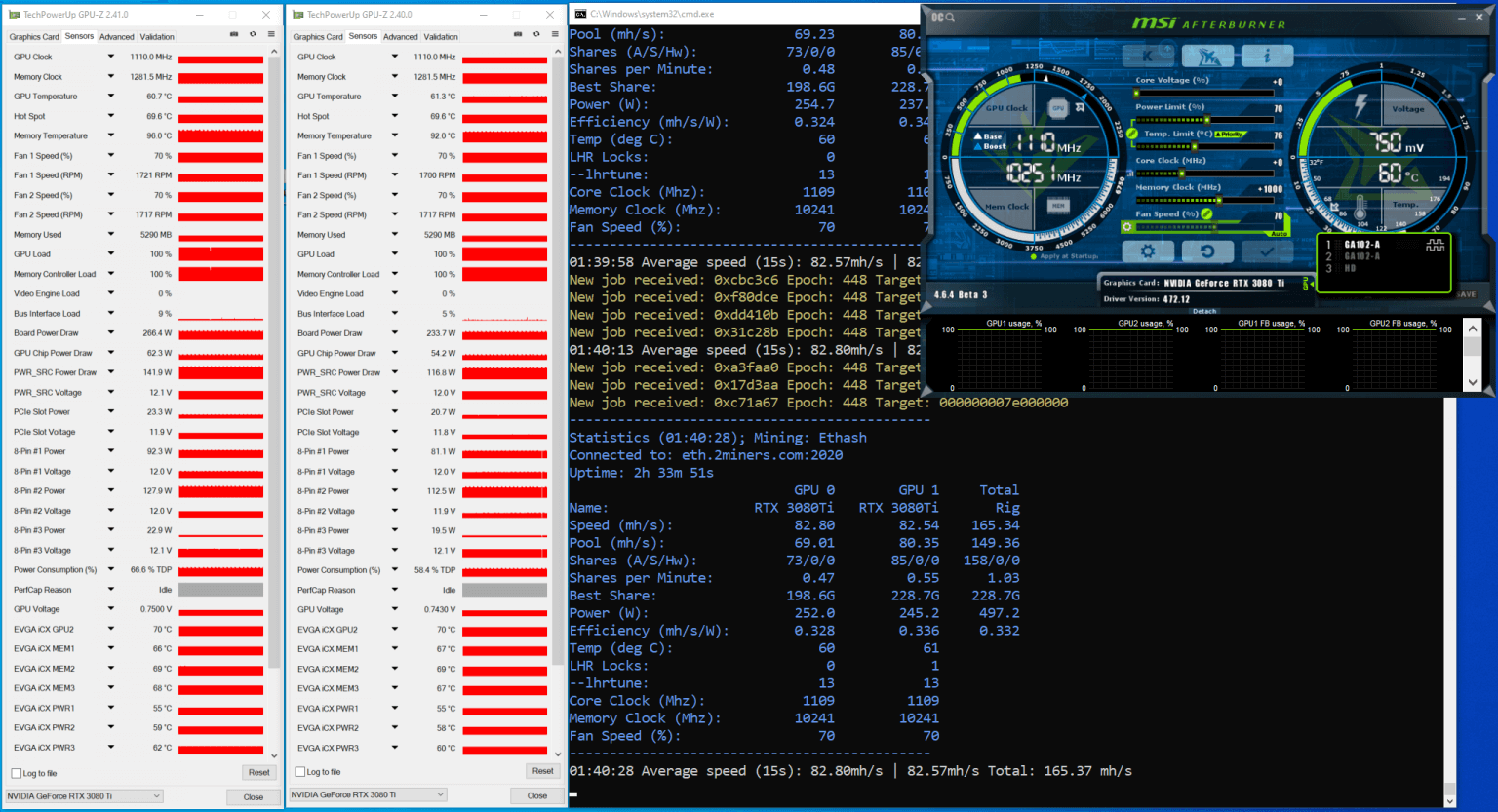Switch to the Advanced tab in GPU-Z
Image resolution: width=1498 pixels, height=812 pixels.
tap(116, 36)
